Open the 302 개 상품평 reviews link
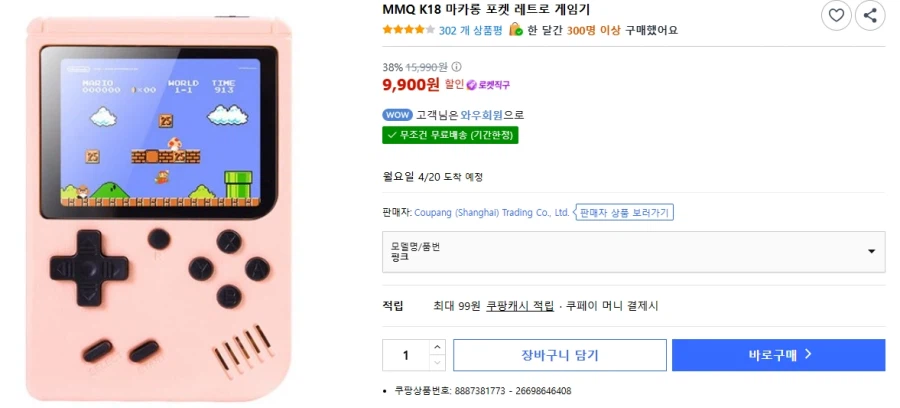 (x=470, y=30)
